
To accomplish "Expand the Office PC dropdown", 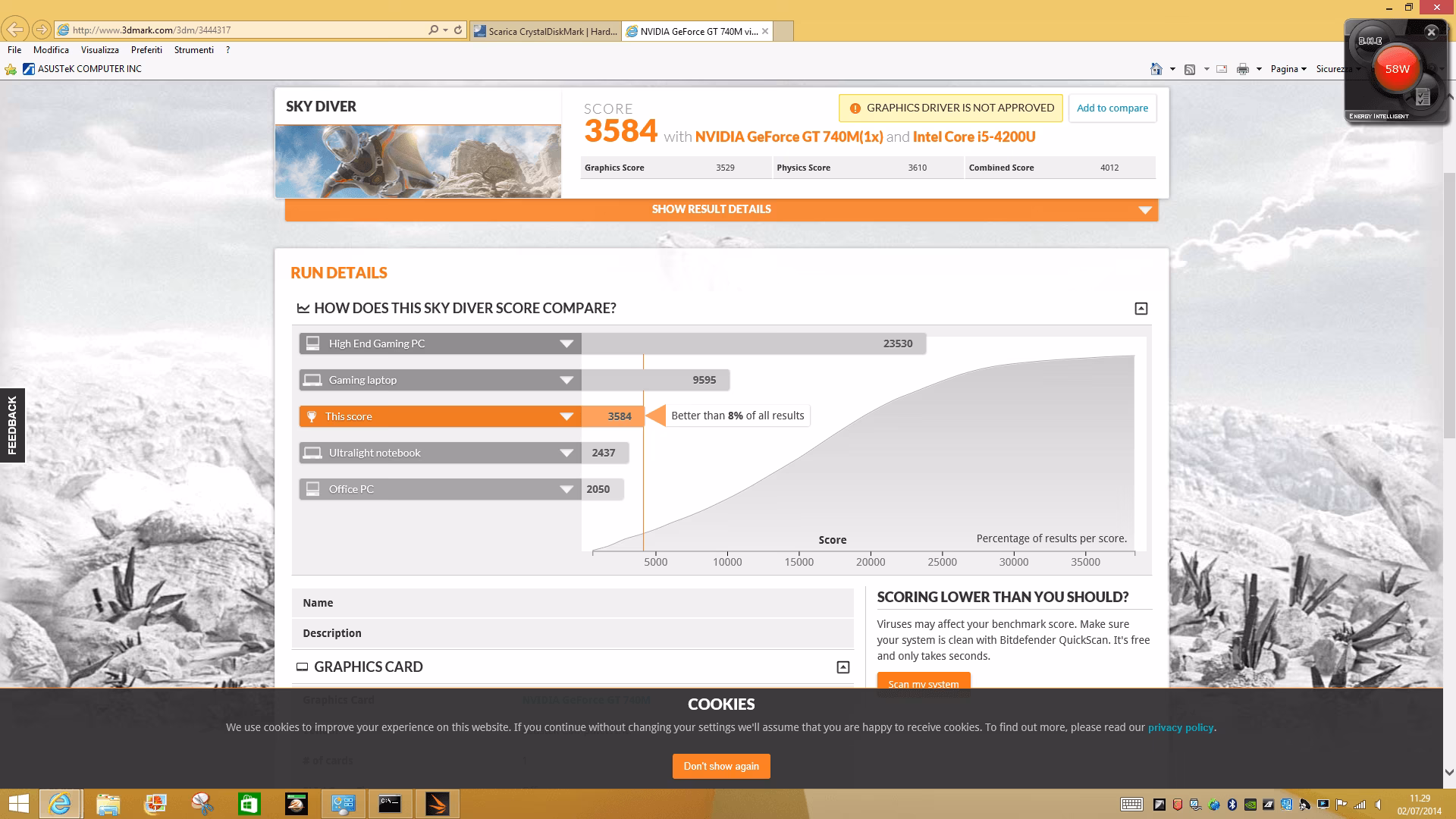I will point(566,489).
